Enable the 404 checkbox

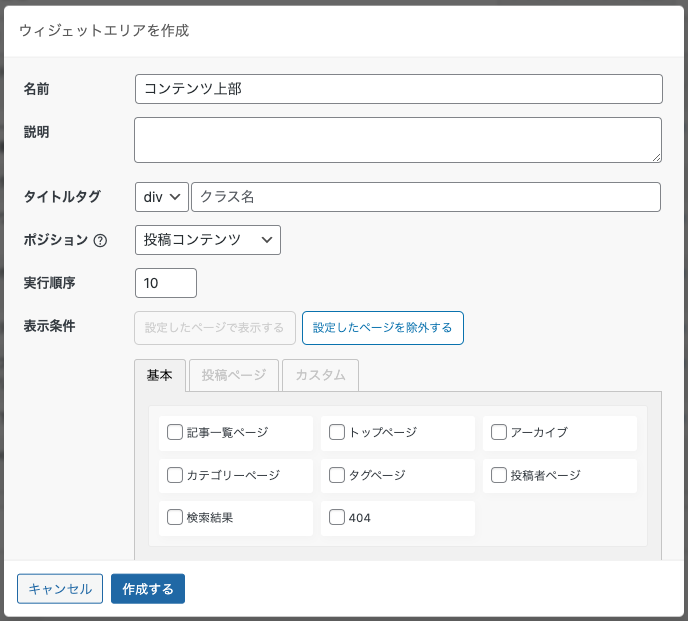(x=337, y=517)
